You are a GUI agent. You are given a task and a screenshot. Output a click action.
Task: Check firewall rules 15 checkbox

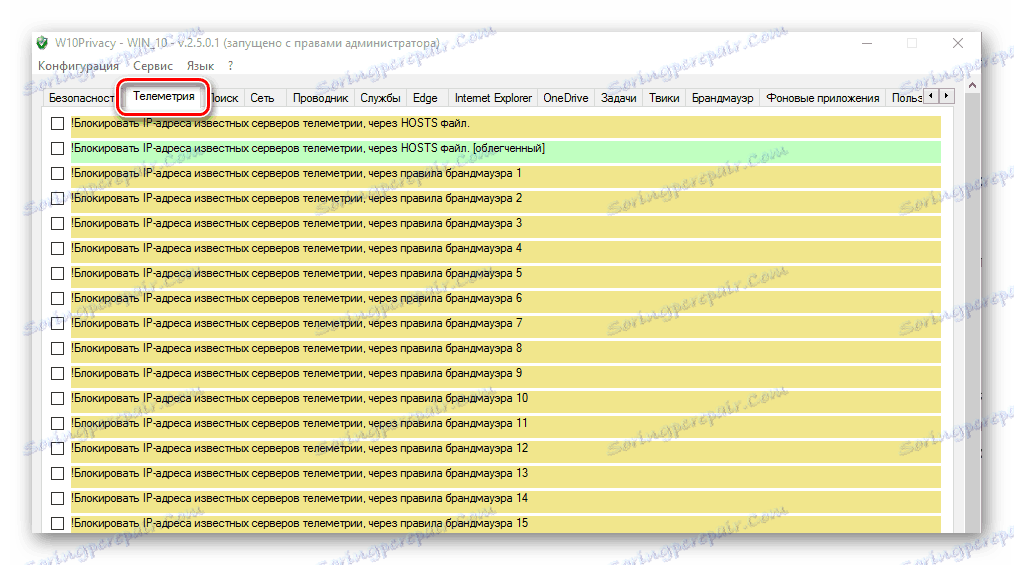point(58,524)
